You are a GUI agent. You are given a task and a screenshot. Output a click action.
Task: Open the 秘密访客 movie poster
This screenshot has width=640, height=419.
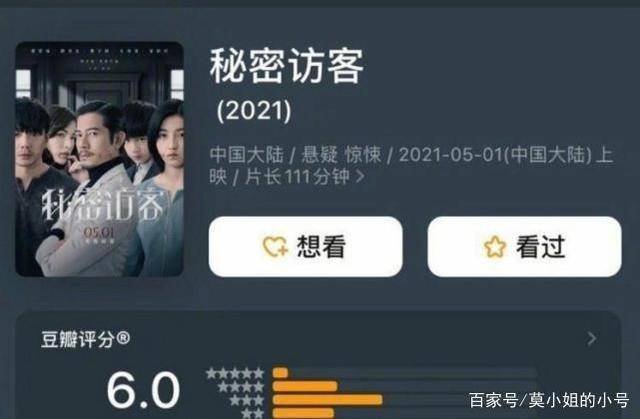(99, 159)
